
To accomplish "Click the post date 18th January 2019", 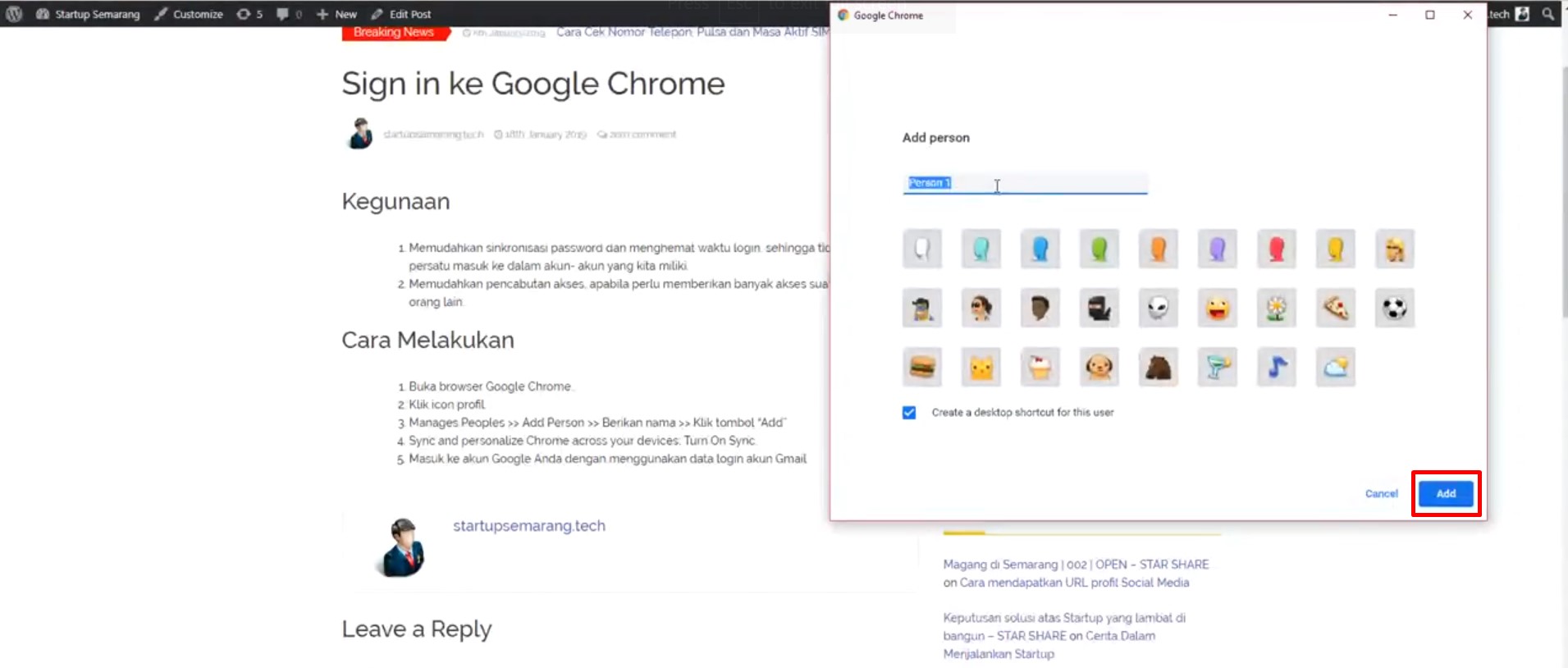I will pos(540,135).
